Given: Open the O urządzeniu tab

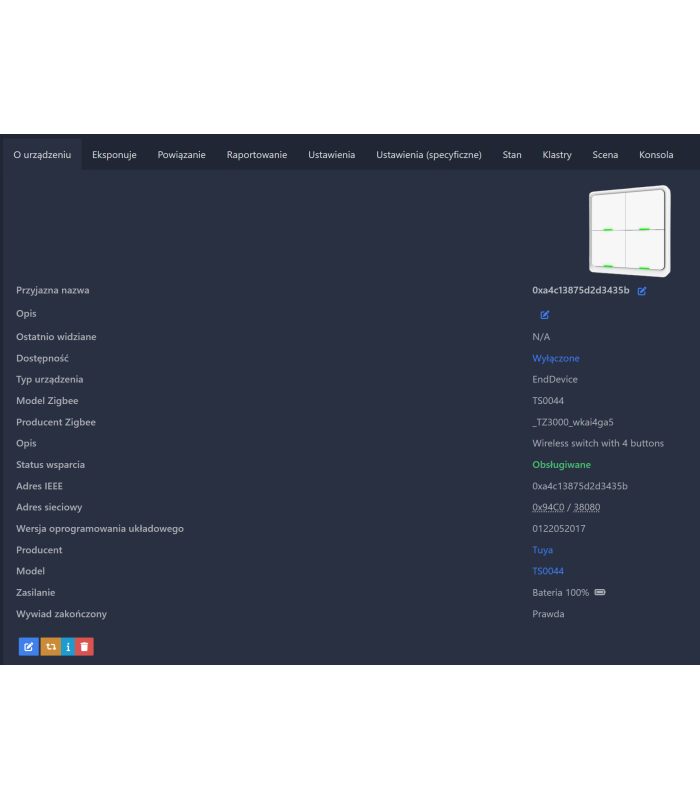Looking at the screenshot, I should [x=42, y=155].
